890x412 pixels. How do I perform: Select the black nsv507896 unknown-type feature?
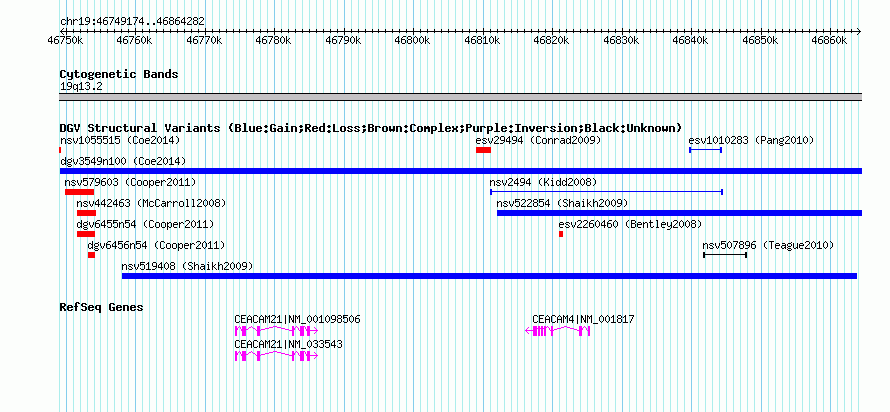pyautogui.click(x=725, y=255)
